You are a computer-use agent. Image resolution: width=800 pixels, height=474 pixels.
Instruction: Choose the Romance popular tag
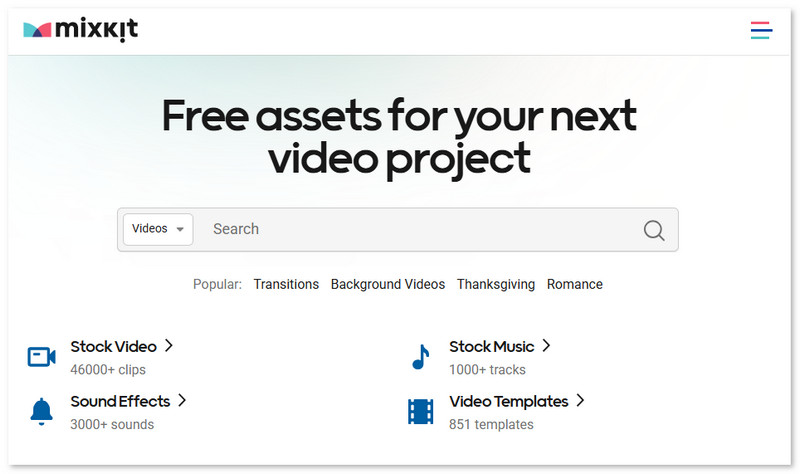575,284
